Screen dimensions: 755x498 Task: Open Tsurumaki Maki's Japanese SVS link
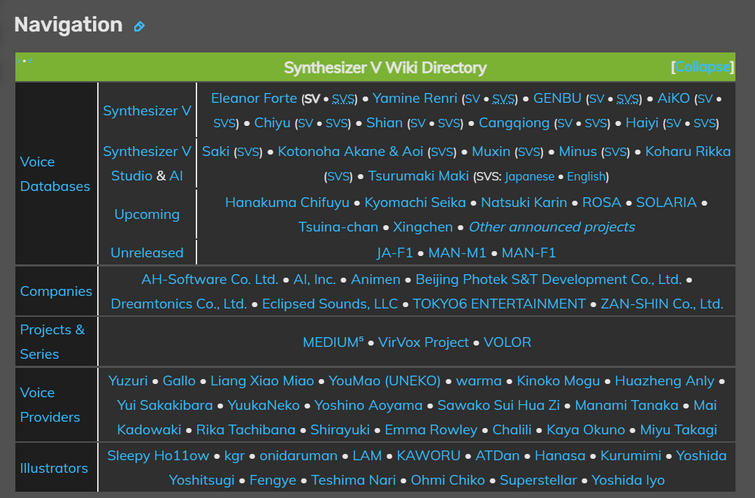click(530, 177)
